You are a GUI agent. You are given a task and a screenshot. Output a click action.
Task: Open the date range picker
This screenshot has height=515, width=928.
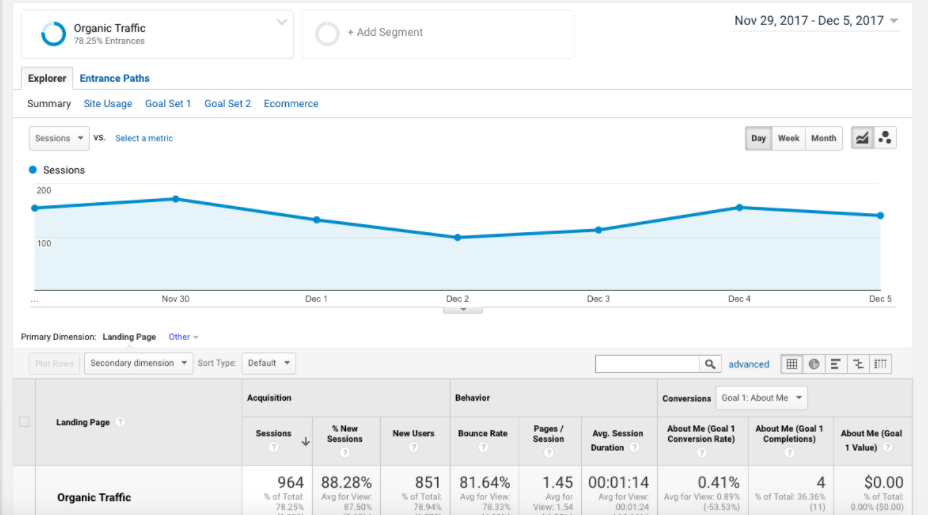pos(816,21)
